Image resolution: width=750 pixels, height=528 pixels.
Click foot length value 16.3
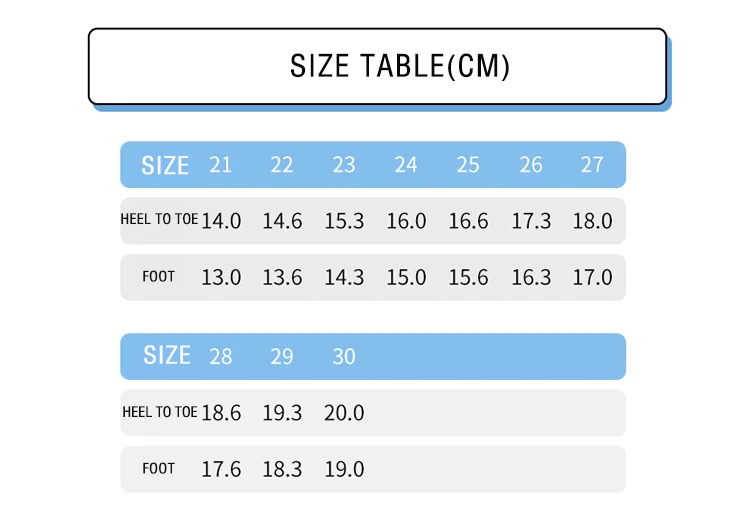pos(531,277)
